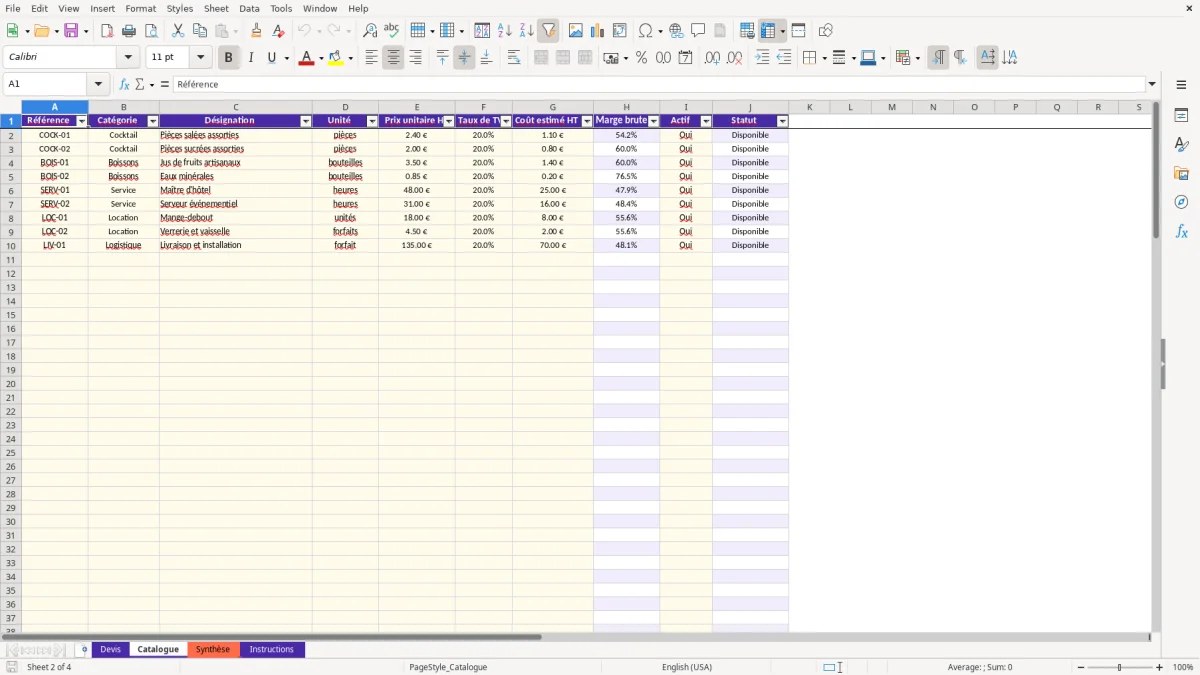This screenshot has height=675, width=1200.
Task: Open the Font Size dropdown arrow
Action: (200, 58)
